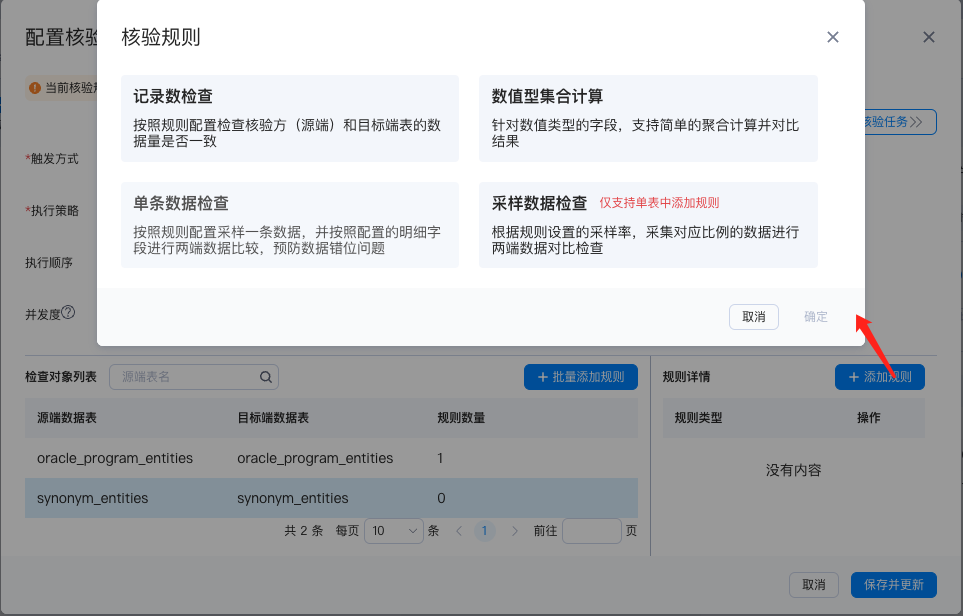Open the 10 per-page dropdown
Screen dimensions: 963x616
coord(394,531)
